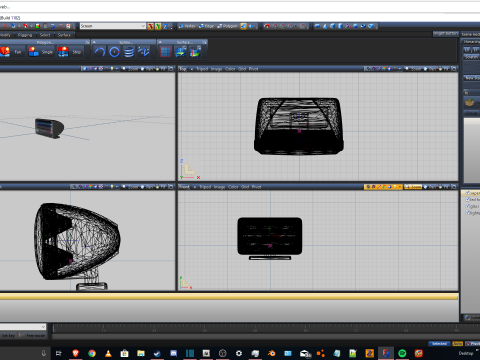
Task: Click the hierarchy nodes toolbar icon
Action: [x=348, y=26]
